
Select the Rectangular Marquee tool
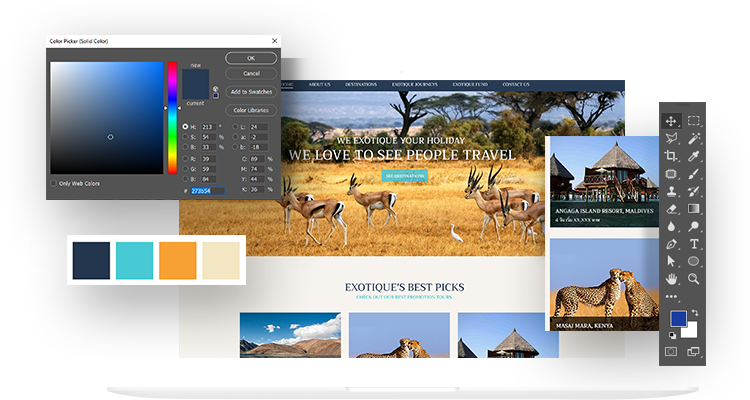[x=694, y=121]
